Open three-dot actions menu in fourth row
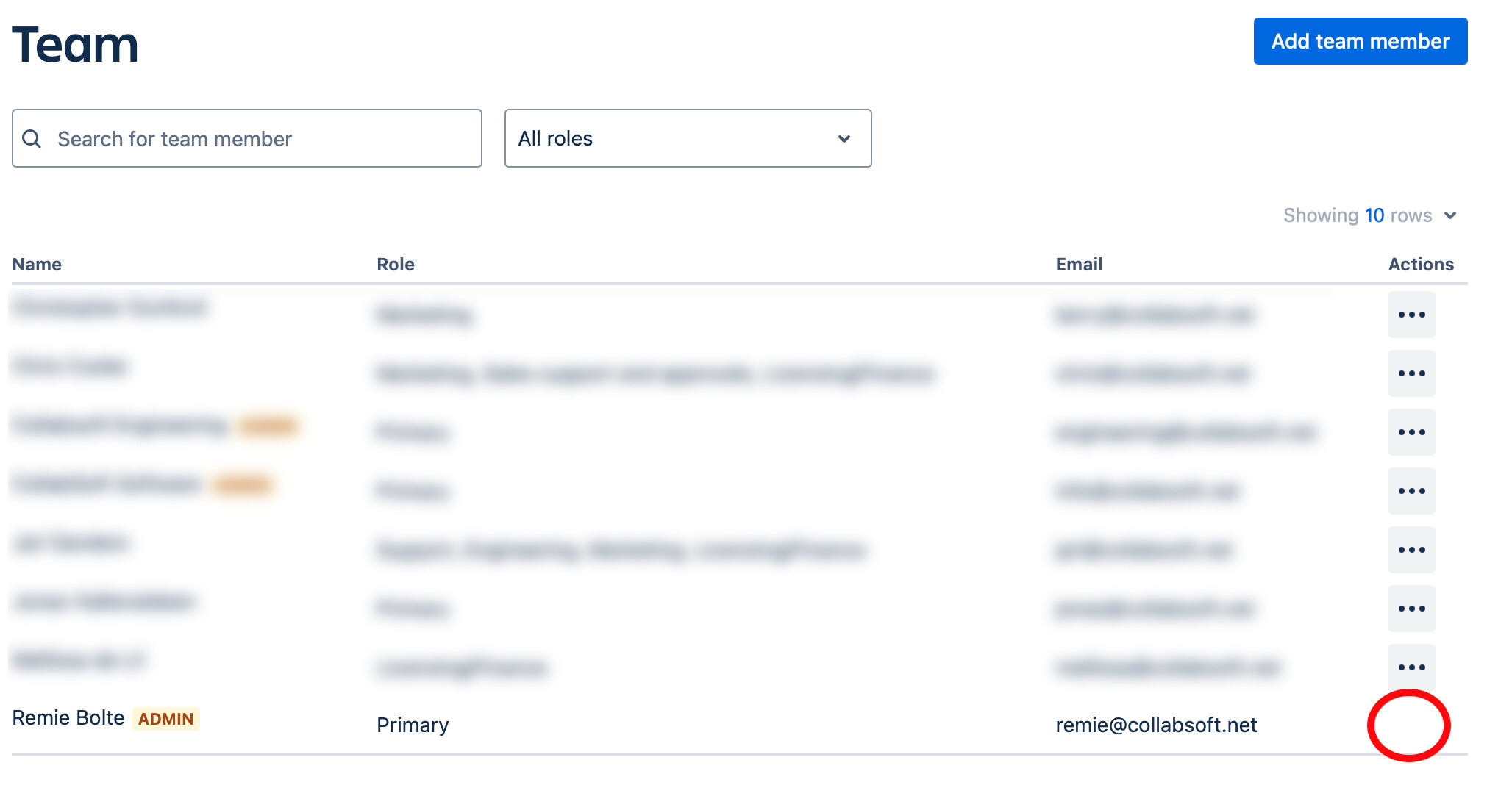The height and width of the screenshot is (810, 1512). (x=1411, y=491)
